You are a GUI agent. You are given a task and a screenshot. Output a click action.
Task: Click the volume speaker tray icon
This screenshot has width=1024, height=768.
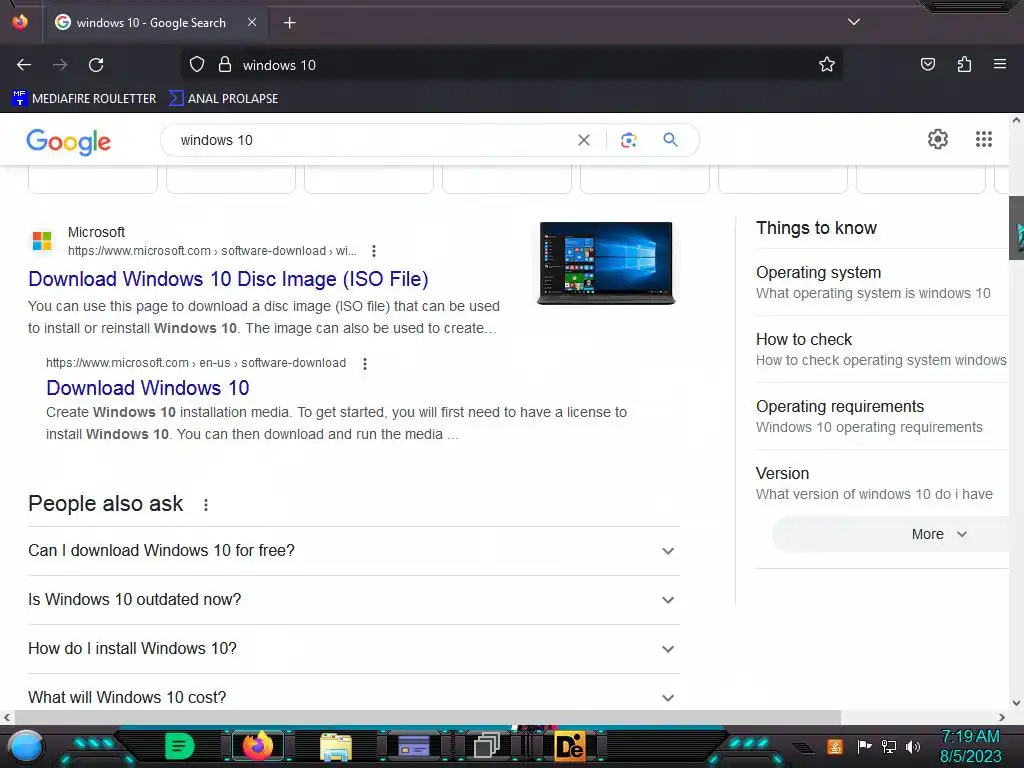(x=912, y=746)
